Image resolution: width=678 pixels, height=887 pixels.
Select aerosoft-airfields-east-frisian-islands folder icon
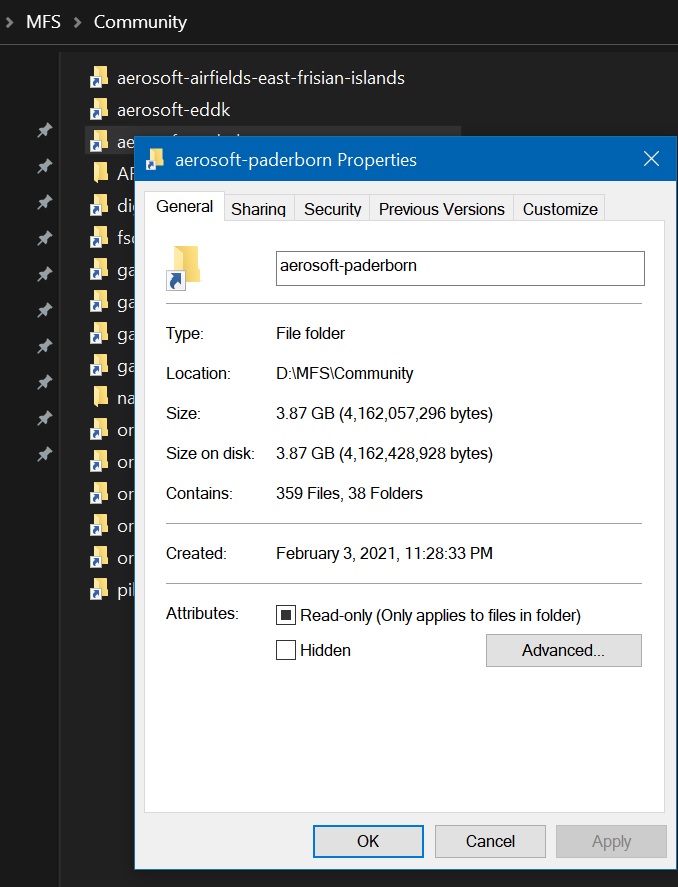100,77
